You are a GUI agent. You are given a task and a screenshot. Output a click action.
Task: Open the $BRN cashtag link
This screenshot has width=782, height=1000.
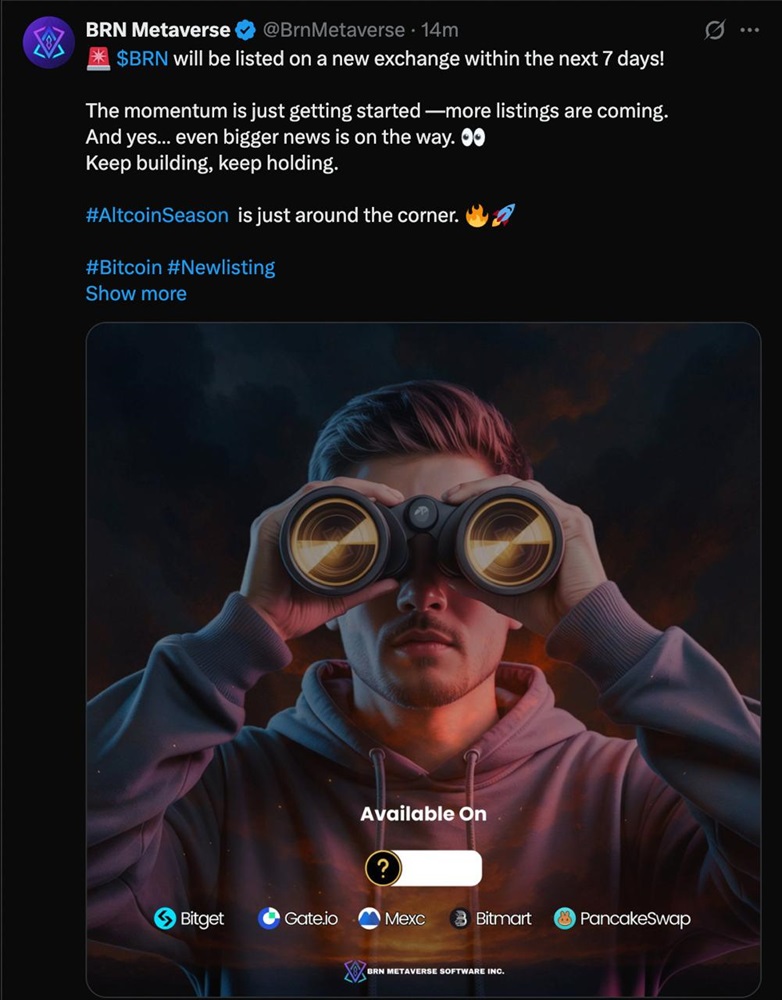[x=142, y=57]
